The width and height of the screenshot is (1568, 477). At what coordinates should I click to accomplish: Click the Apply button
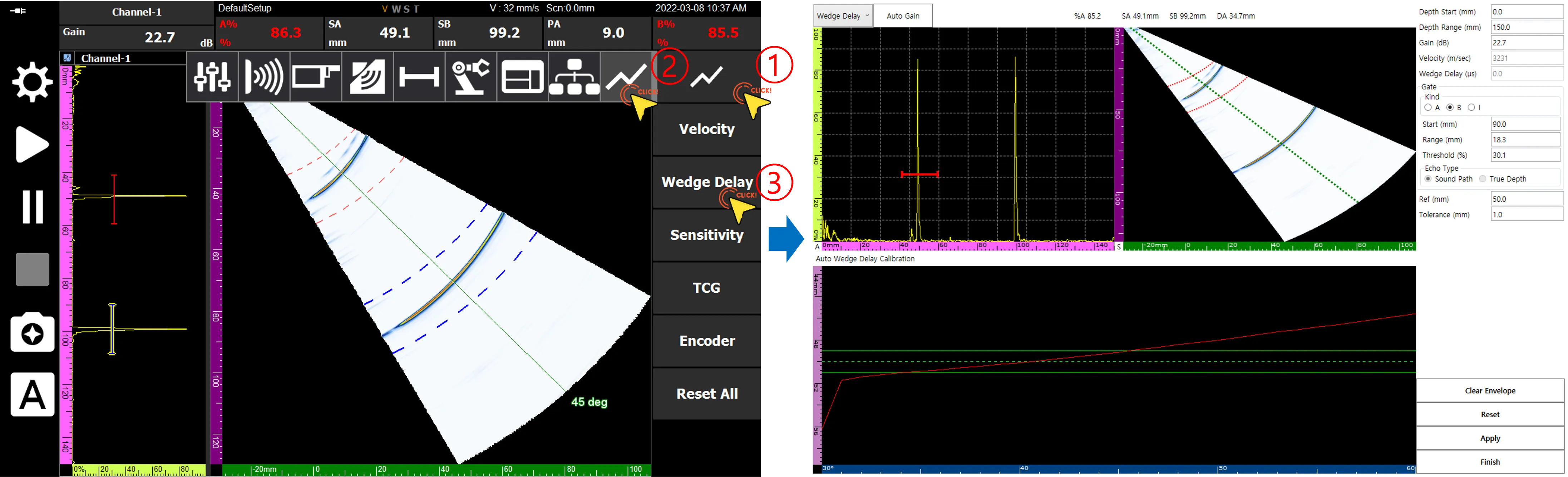1489,438
